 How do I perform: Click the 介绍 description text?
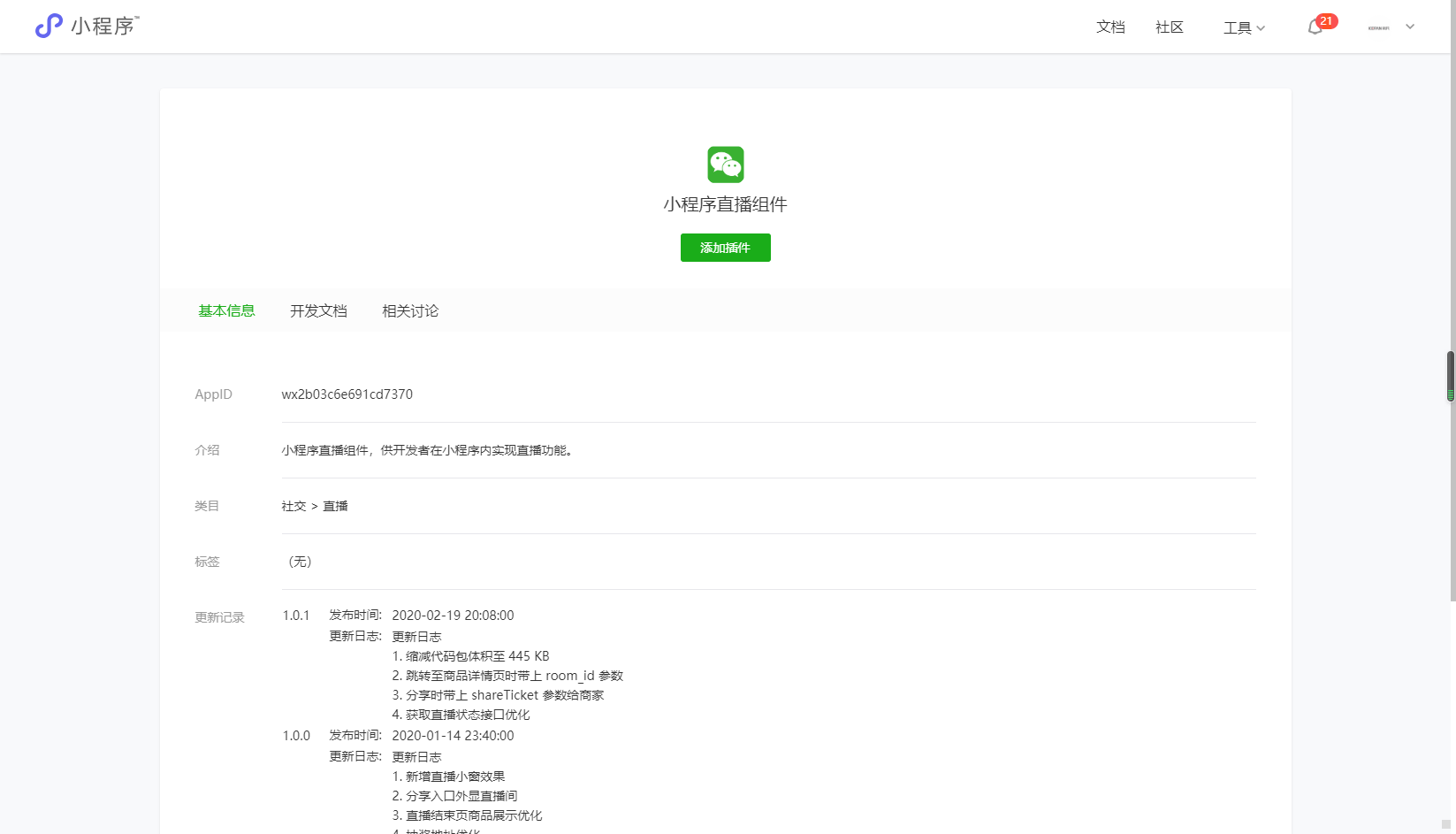coord(427,450)
